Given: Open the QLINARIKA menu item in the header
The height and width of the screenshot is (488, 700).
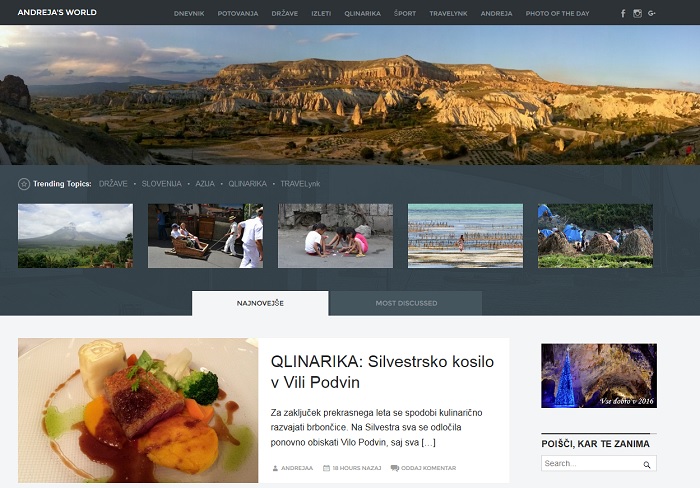Looking at the screenshot, I should point(362,13).
